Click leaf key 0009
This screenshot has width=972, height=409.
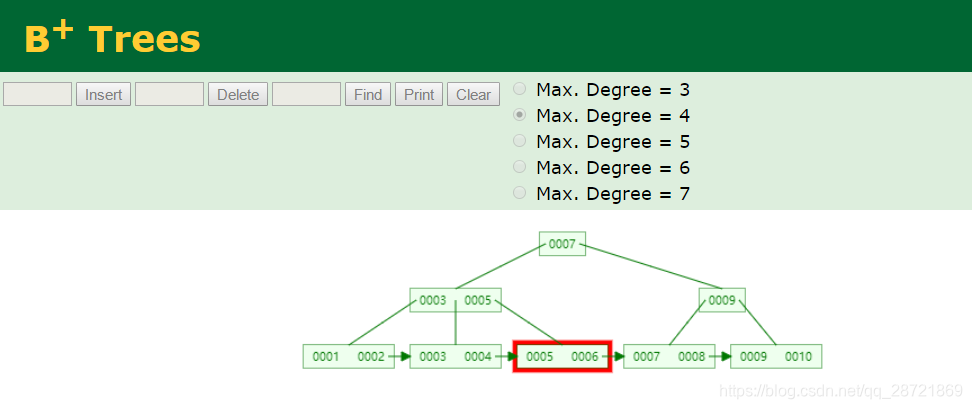coord(753,357)
